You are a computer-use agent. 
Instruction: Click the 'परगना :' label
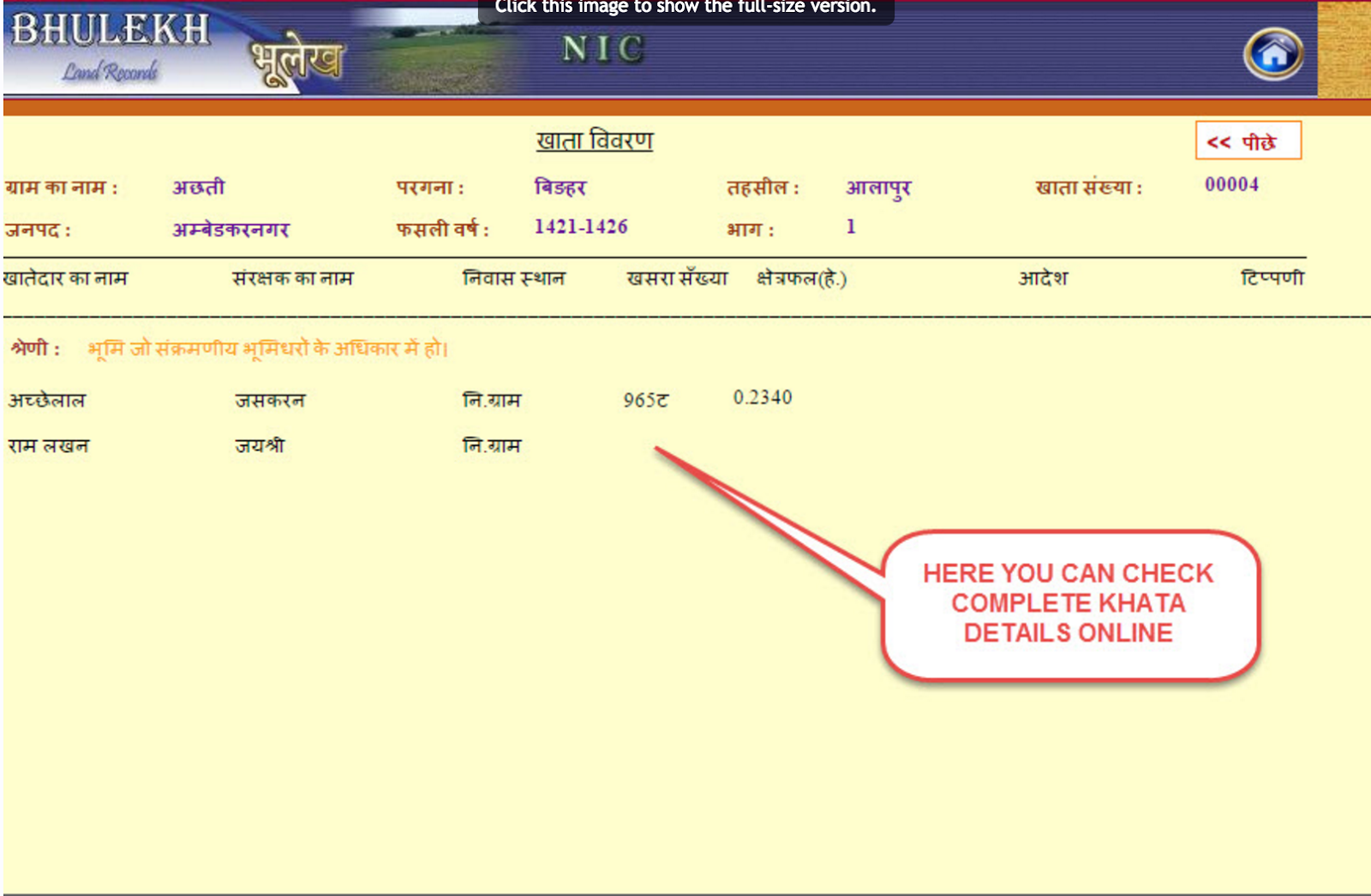tap(430, 188)
